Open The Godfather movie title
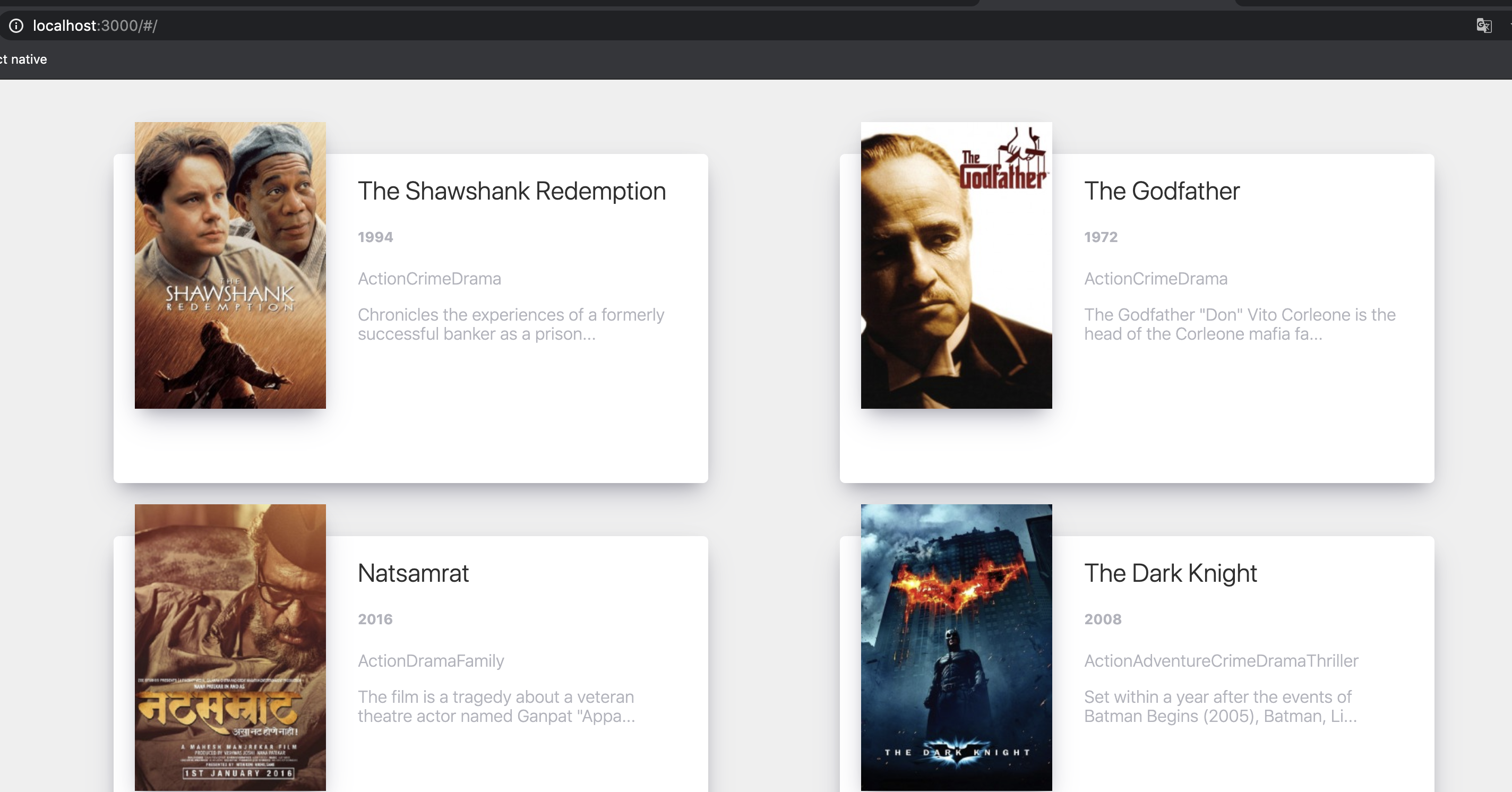 click(x=1162, y=191)
